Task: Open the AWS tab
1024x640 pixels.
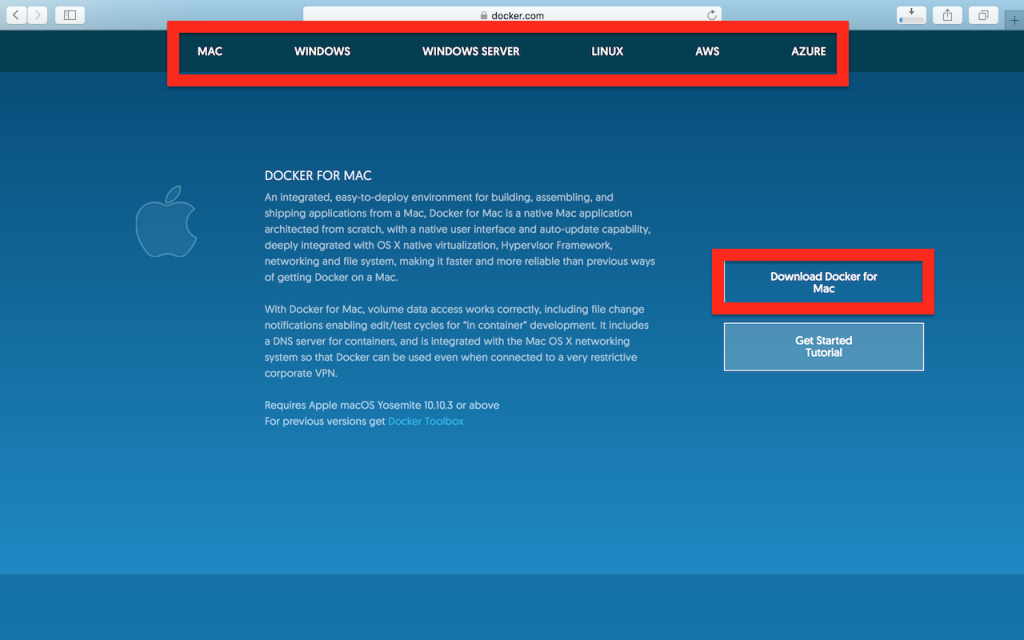Action: coord(707,52)
